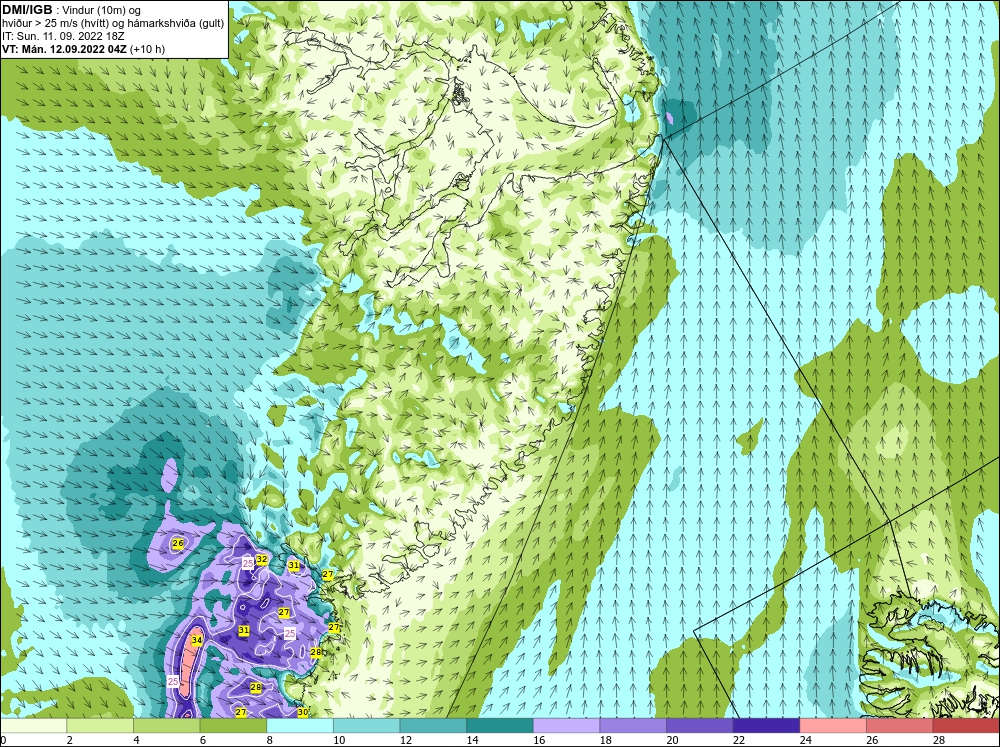This screenshot has height=747, width=1000.
Task: Pick the red above-28 m/s legend swatch
Action: (966, 725)
